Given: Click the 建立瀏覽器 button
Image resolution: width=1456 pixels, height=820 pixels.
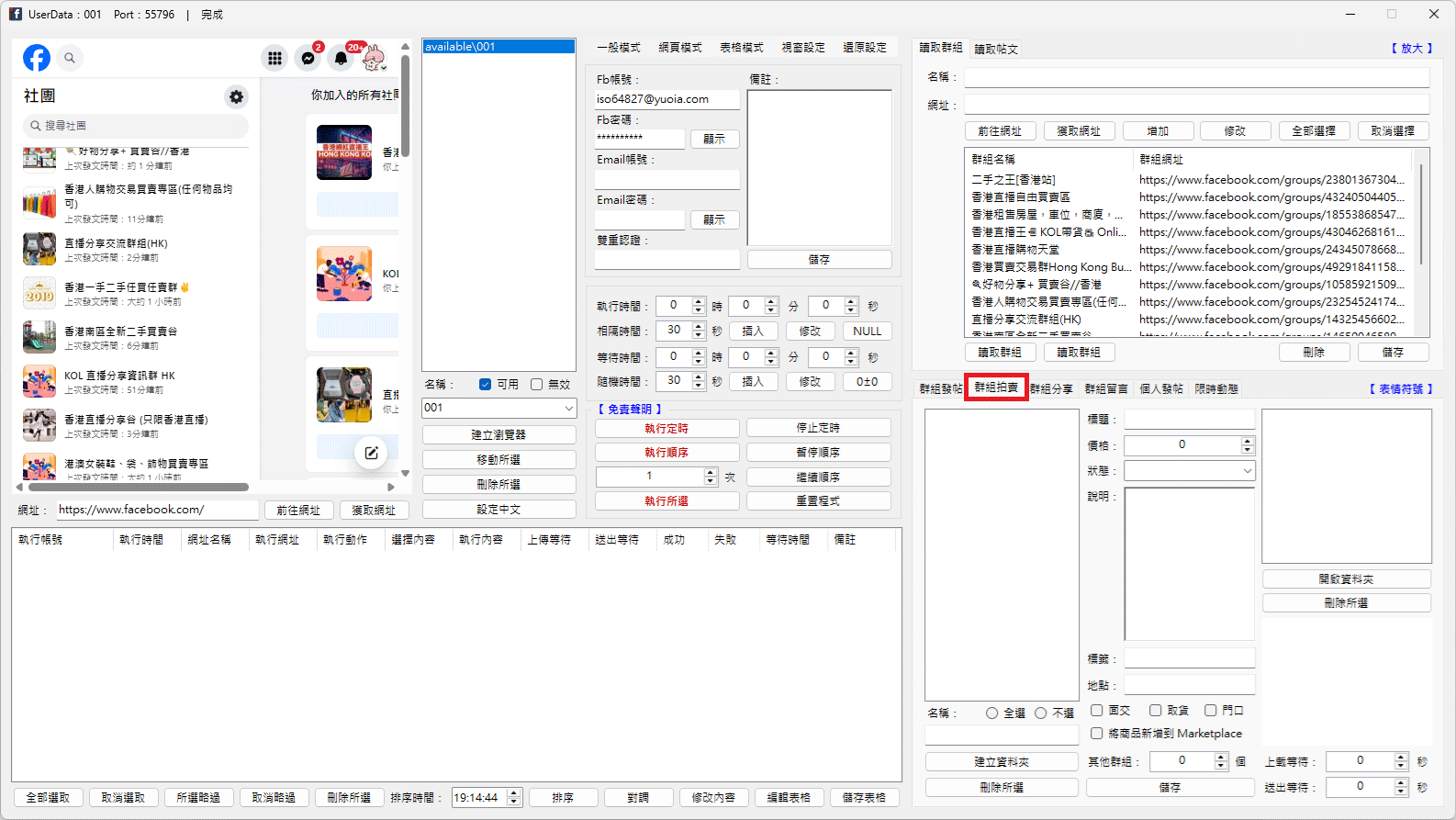Looking at the screenshot, I should (x=498, y=435).
